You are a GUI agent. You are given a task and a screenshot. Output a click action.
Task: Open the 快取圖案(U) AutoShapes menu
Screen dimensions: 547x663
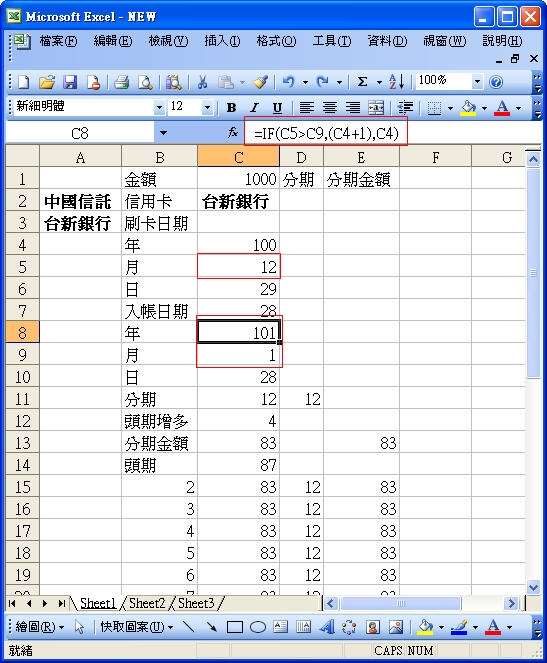137,626
